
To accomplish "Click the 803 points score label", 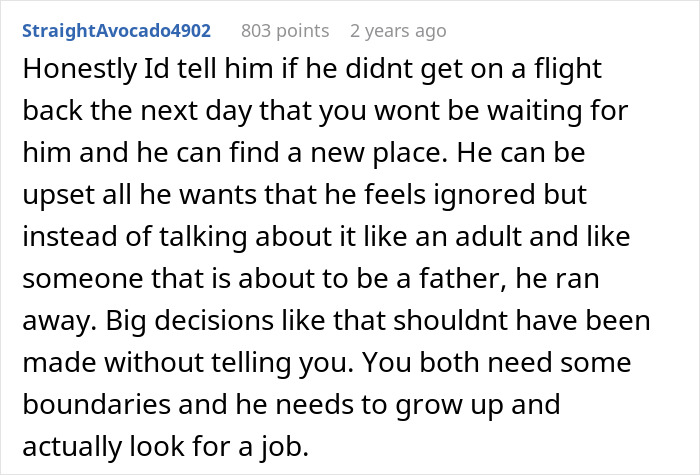I will pos(285,31).
